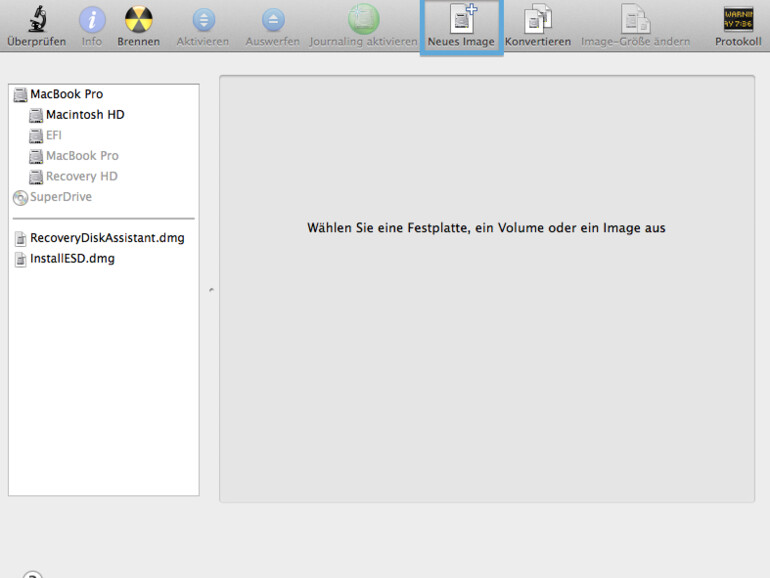770x578 pixels.
Task: Click the Brennen burn icon
Action: click(x=138, y=19)
